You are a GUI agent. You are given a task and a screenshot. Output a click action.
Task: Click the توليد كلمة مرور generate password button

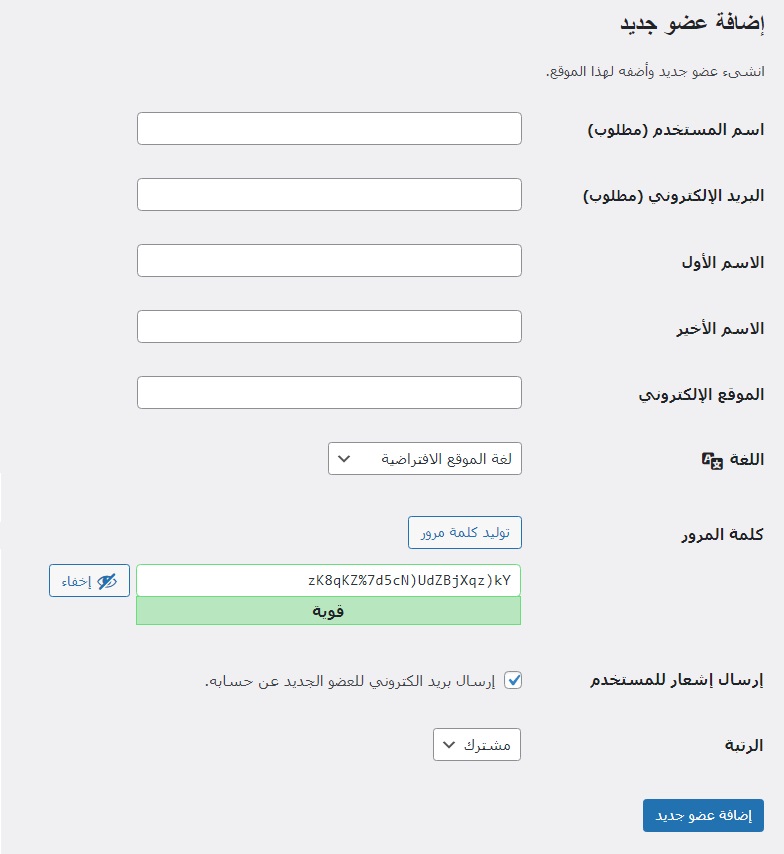[x=465, y=532]
